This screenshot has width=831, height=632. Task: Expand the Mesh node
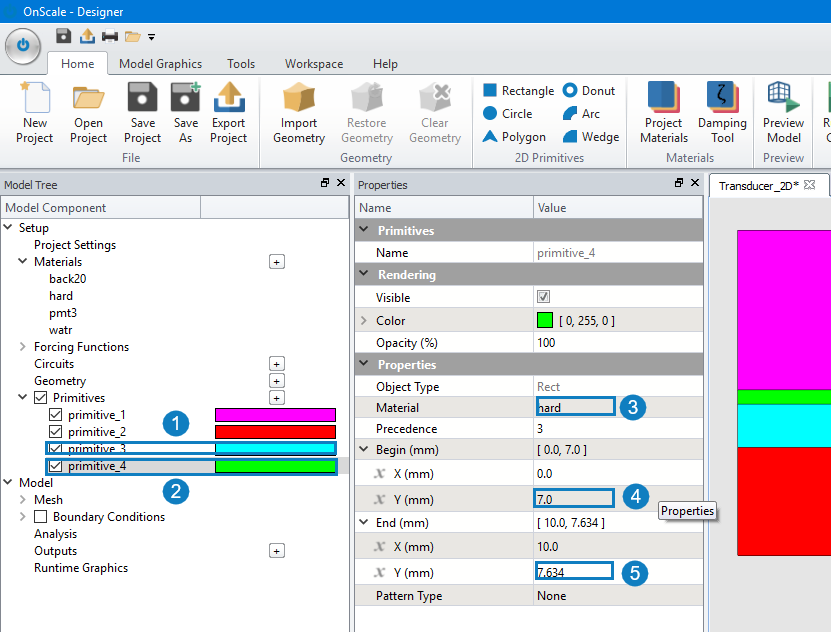coord(23,500)
